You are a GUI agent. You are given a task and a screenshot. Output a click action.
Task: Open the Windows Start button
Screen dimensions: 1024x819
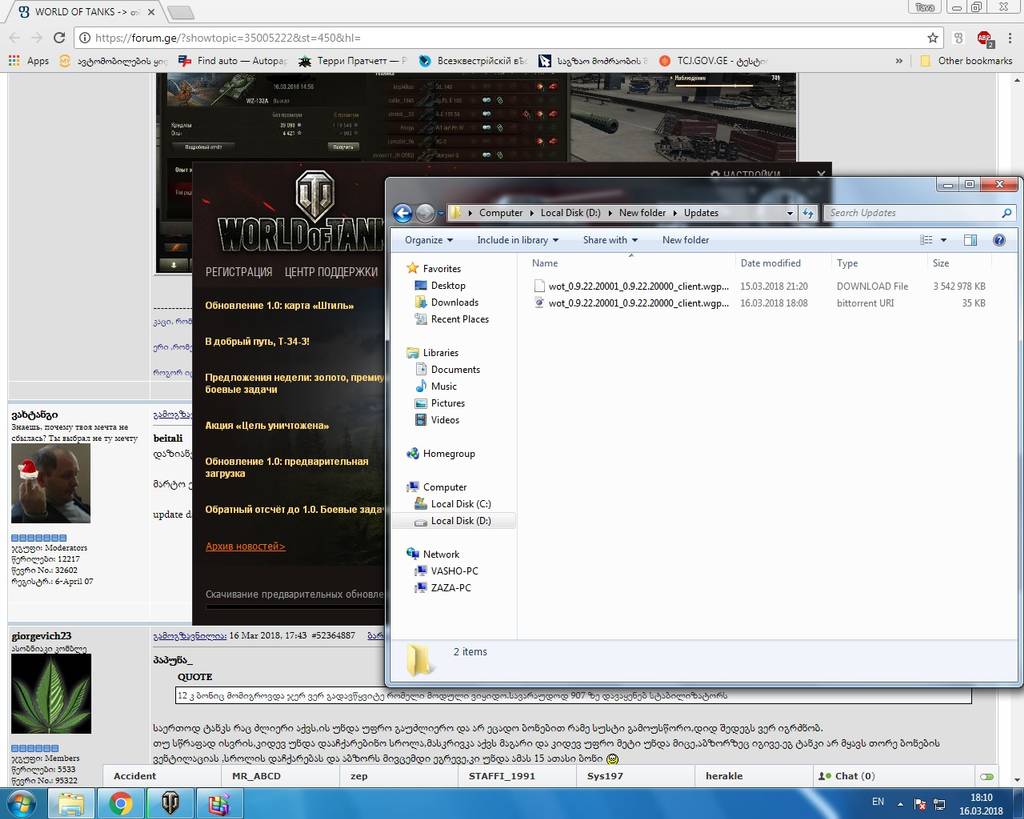[22, 803]
